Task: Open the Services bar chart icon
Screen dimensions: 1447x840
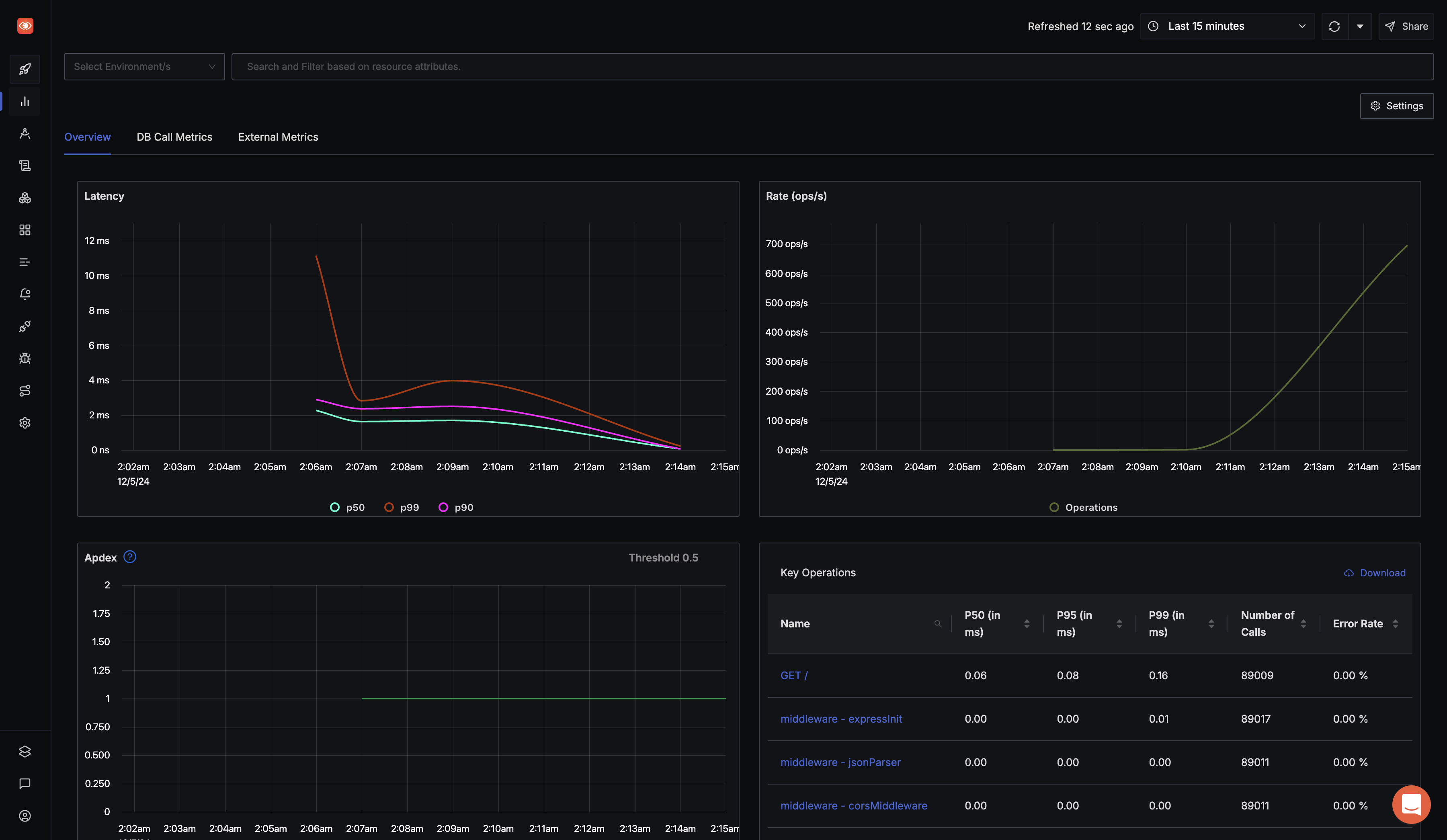Action: (25, 102)
